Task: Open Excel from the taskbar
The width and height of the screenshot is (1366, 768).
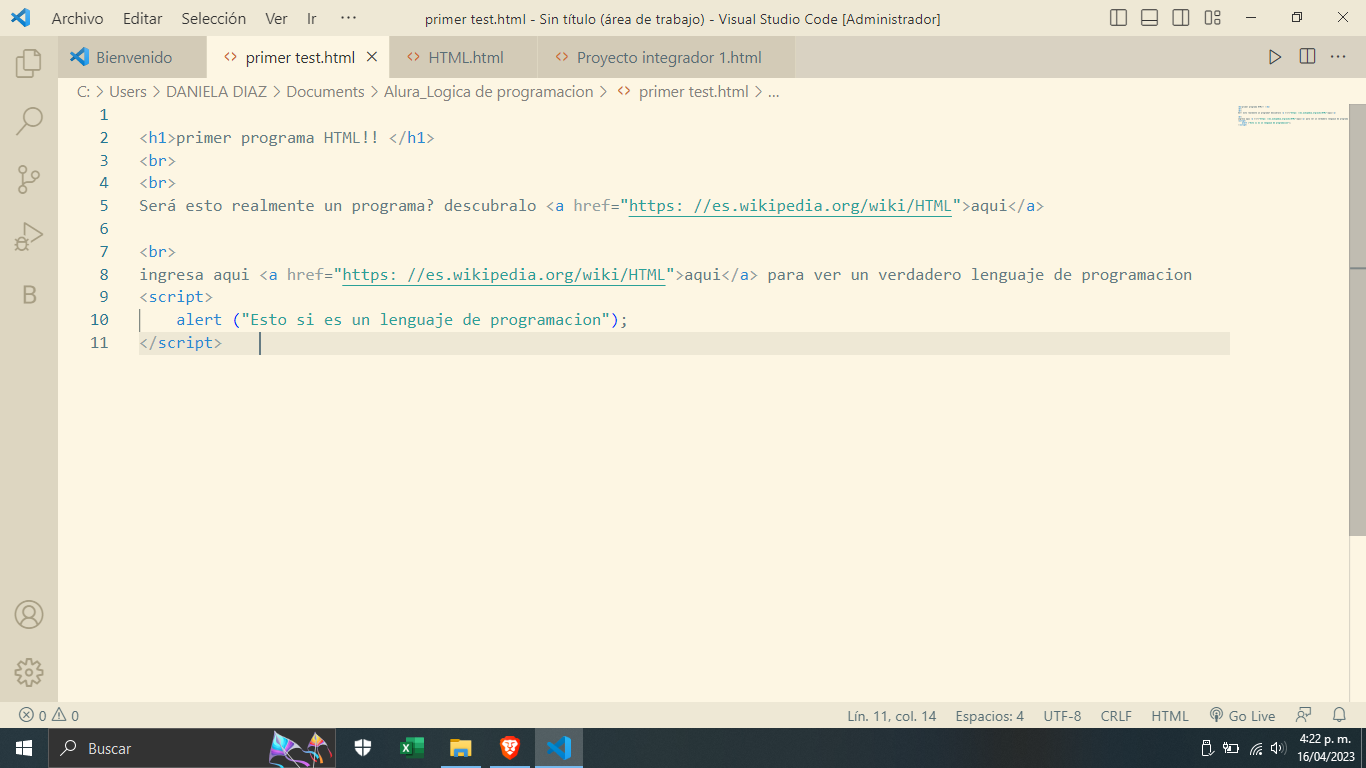Action: (x=411, y=748)
